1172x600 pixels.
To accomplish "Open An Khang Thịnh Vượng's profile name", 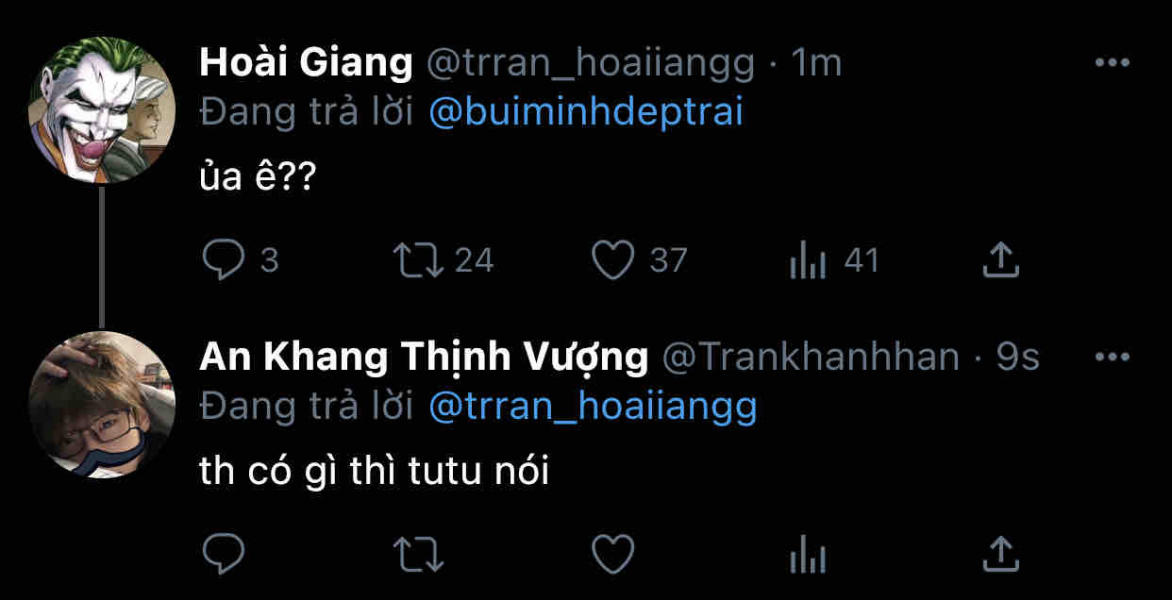I will tap(424, 357).
